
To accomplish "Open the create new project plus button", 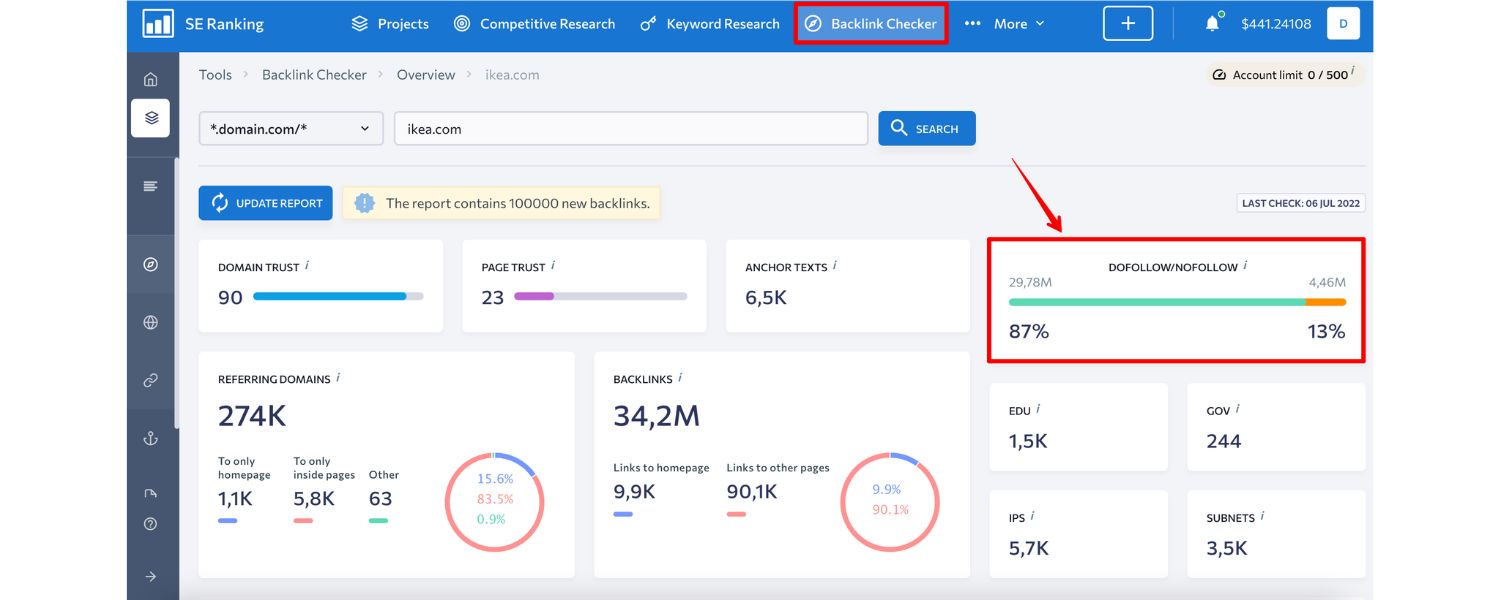I will click(1128, 22).
